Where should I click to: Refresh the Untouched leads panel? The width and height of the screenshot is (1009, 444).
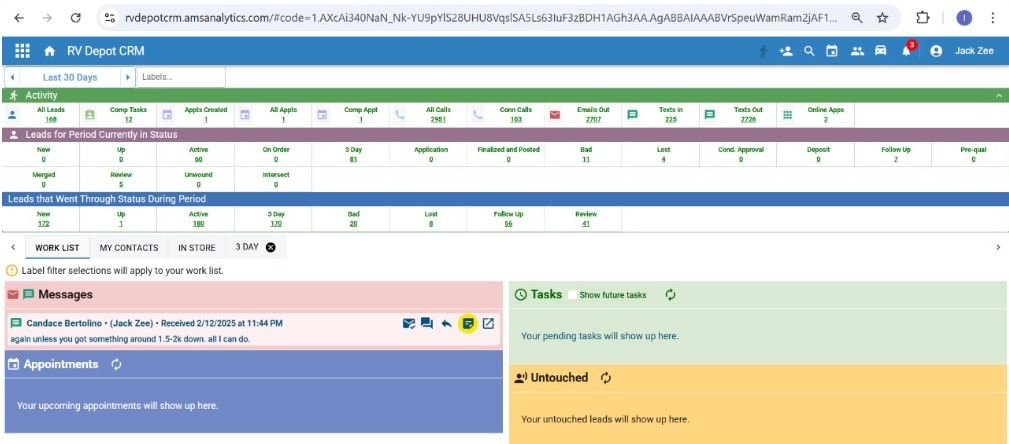[x=605, y=378]
